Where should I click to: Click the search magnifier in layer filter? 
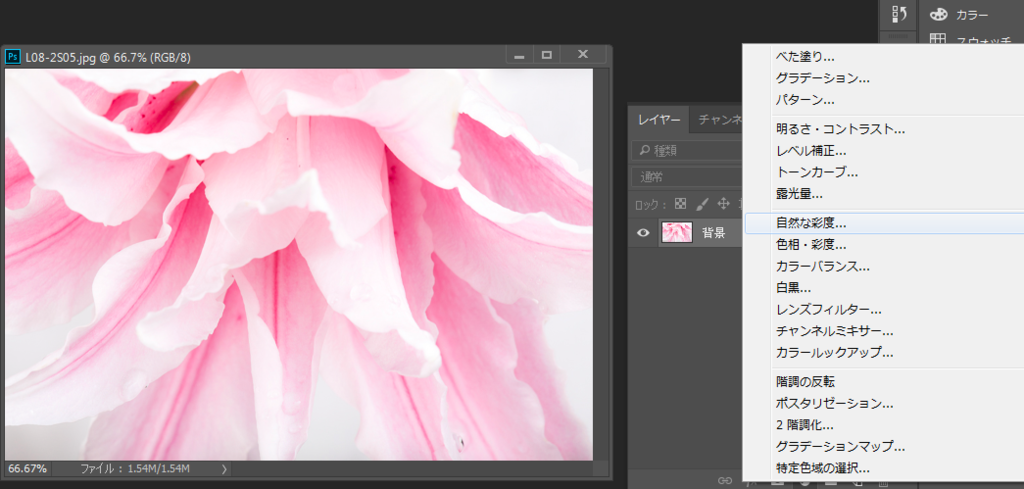tap(645, 151)
